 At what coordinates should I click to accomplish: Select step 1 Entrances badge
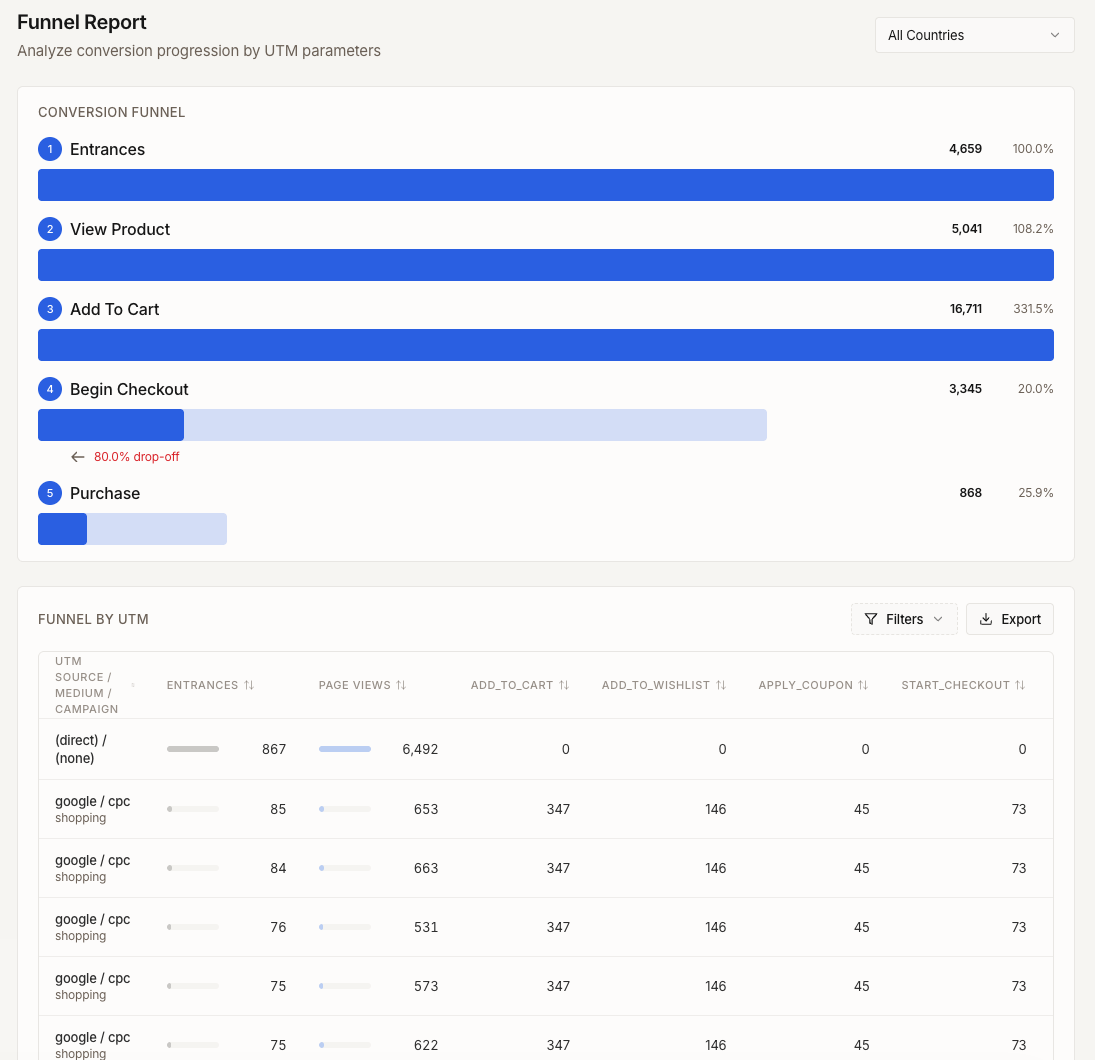(x=50, y=149)
